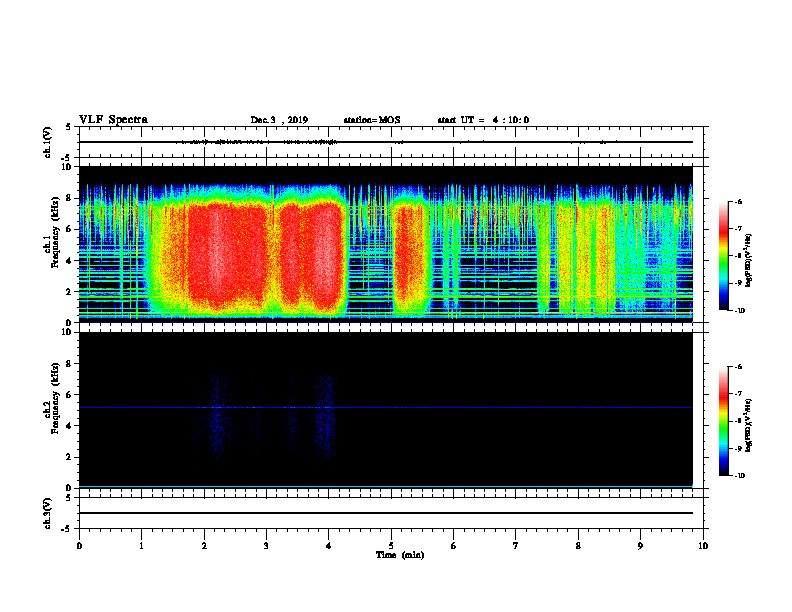Screen dimensions: 792x612
Task: Select the "Dec. 3, 2019" date text
Action: [x=279, y=120]
